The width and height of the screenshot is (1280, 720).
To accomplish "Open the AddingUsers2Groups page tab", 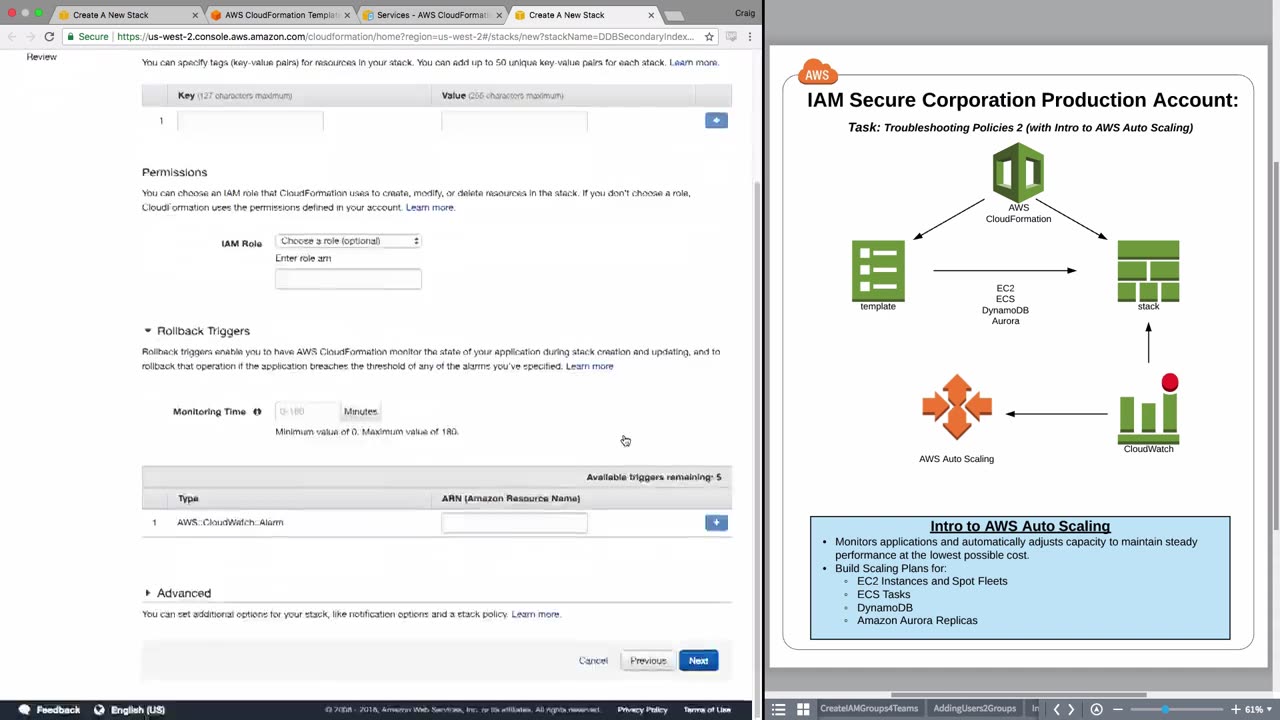I will coord(975,709).
